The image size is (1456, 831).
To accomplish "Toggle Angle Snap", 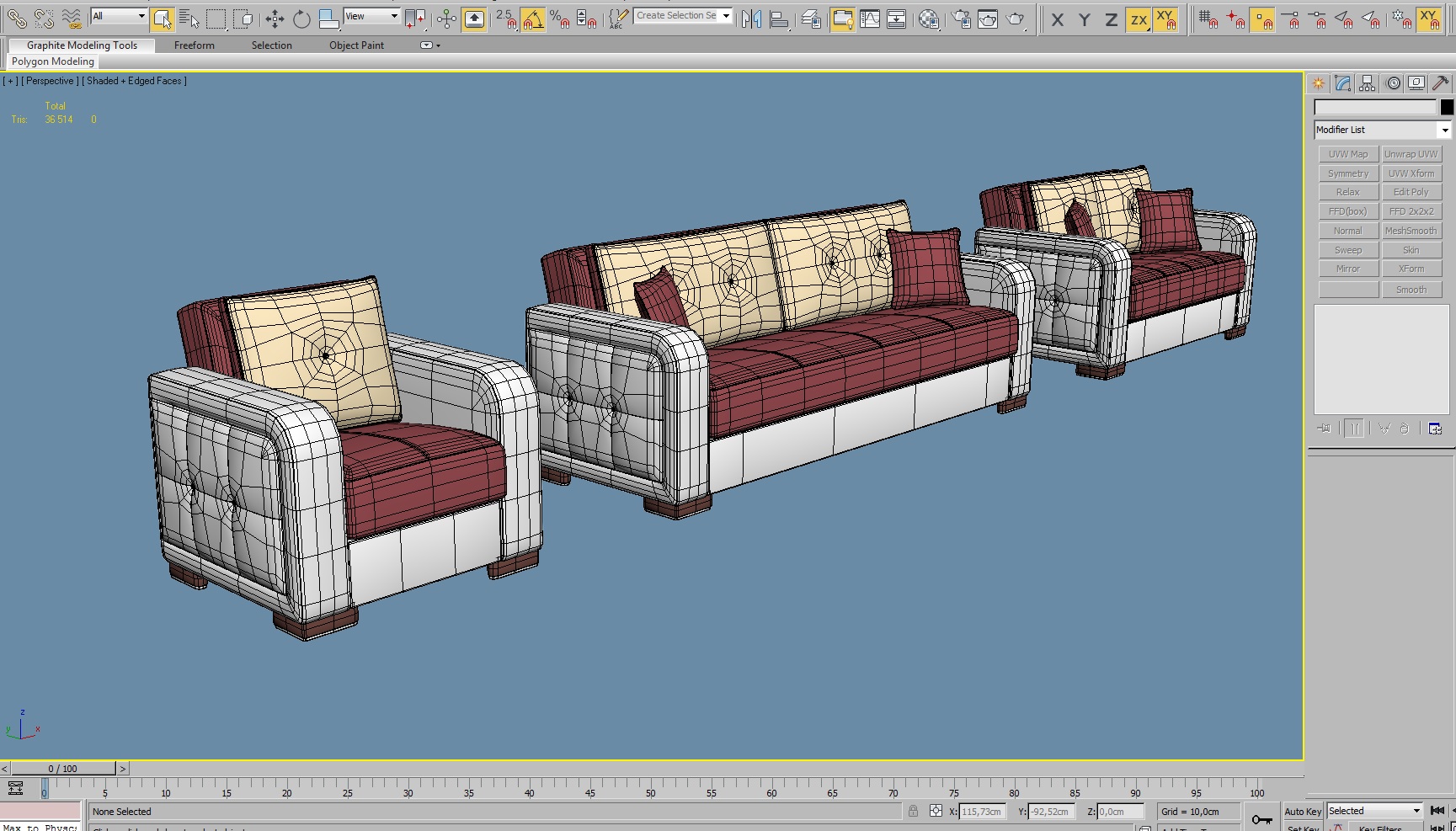I will coord(532,19).
